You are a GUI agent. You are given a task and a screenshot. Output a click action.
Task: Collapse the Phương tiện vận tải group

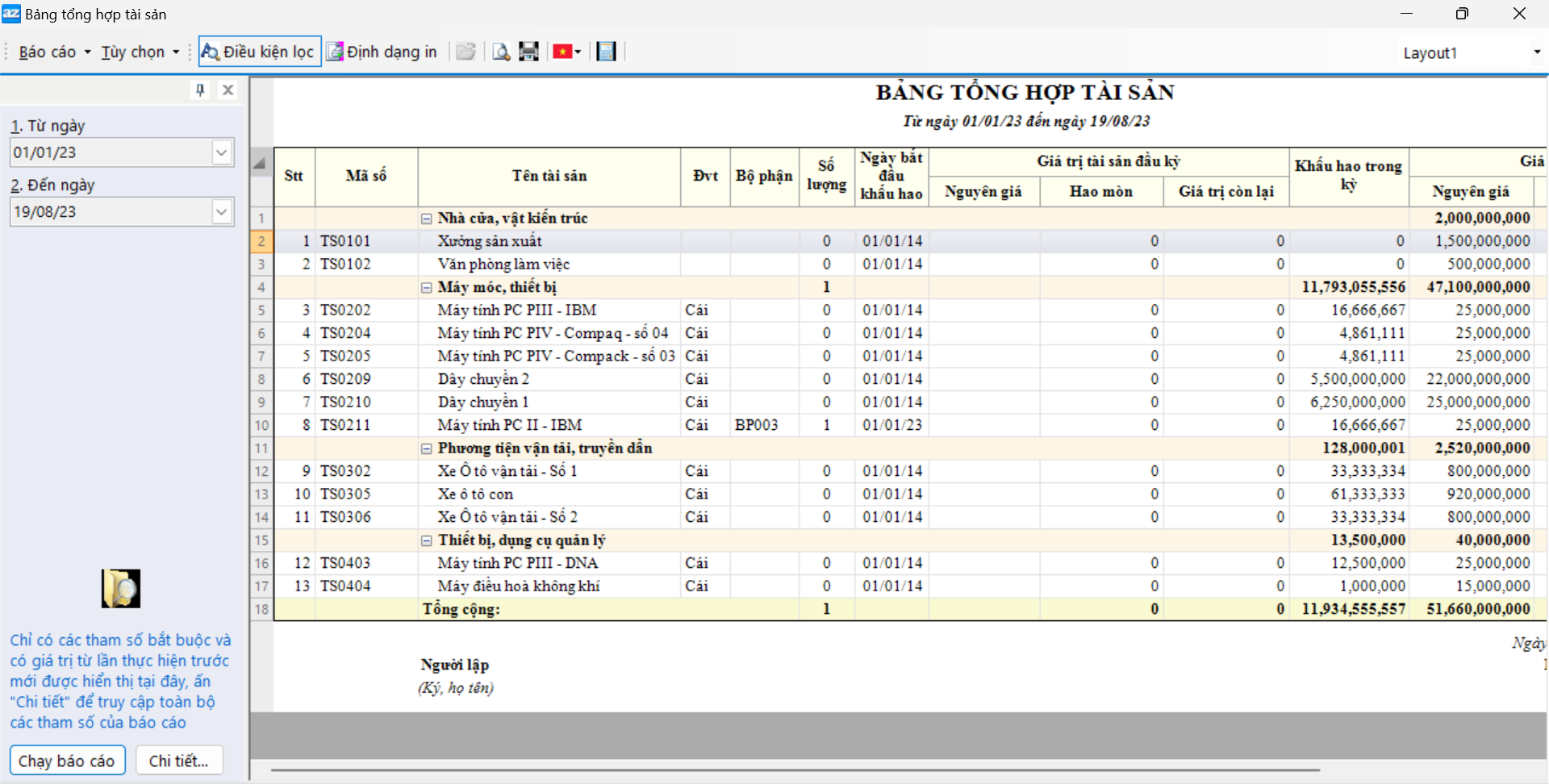pos(427,448)
